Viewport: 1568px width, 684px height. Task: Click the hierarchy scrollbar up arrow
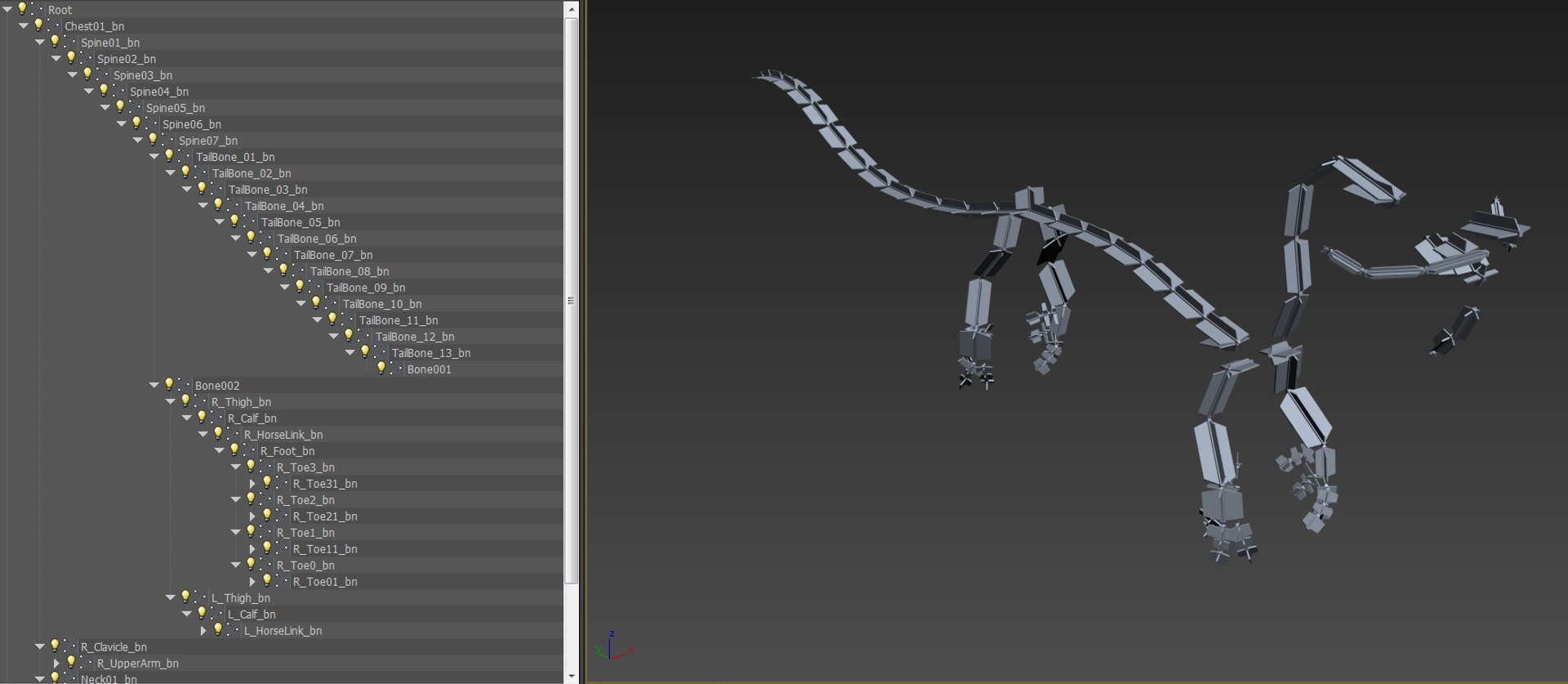point(572,9)
